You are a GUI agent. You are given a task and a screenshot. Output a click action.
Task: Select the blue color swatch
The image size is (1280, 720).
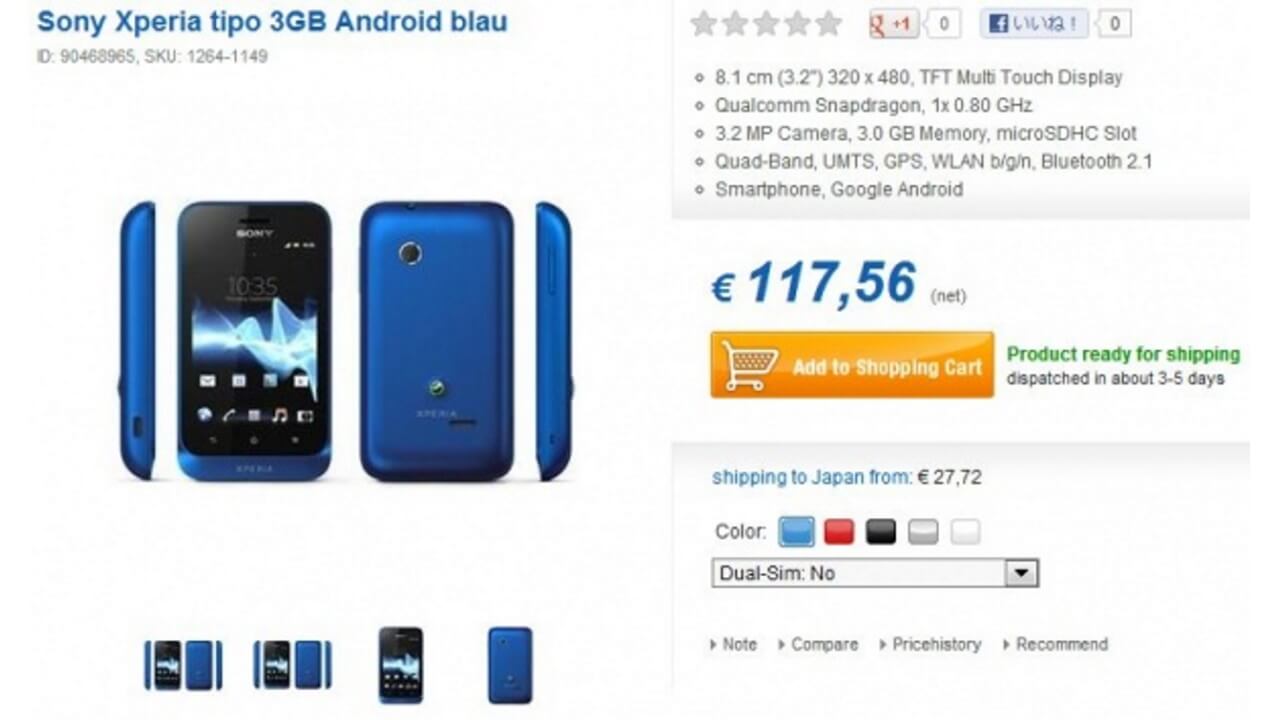click(x=797, y=532)
